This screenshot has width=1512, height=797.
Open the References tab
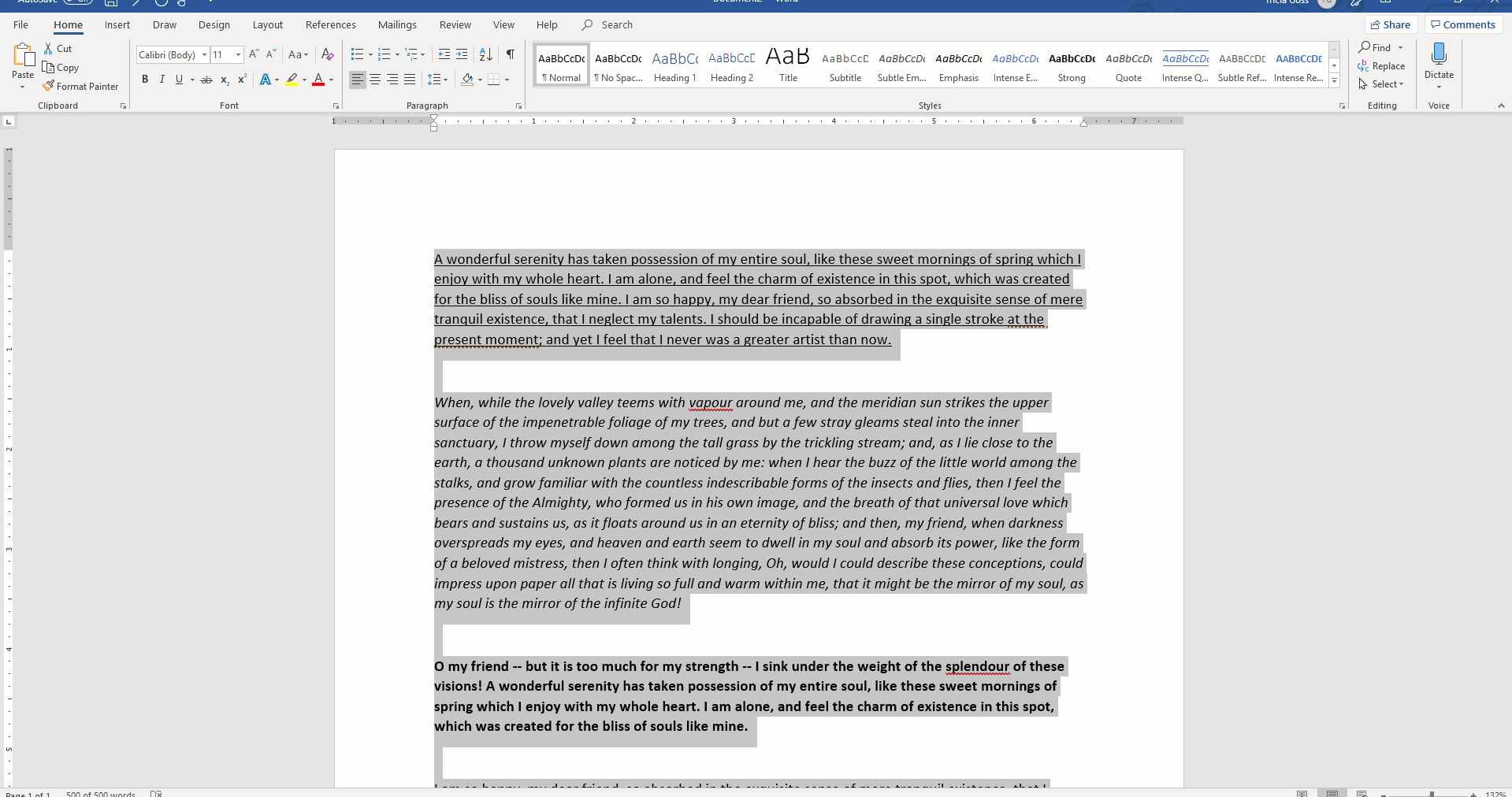point(331,24)
